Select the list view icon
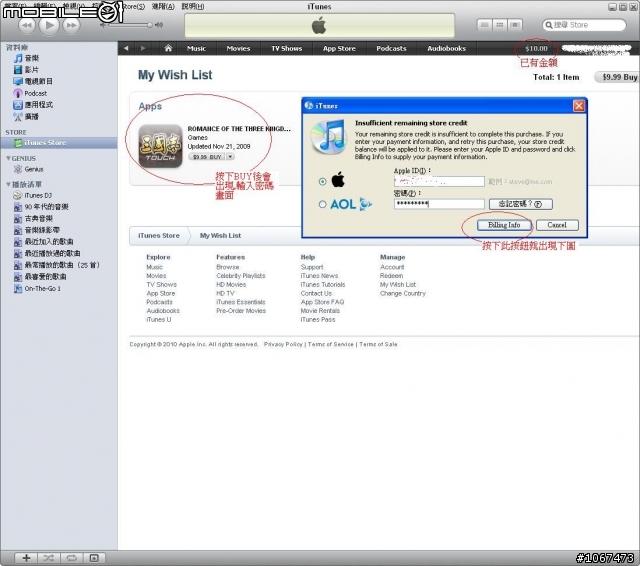The height and width of the screenshot is (566, 641). click(x=484, y=25)
